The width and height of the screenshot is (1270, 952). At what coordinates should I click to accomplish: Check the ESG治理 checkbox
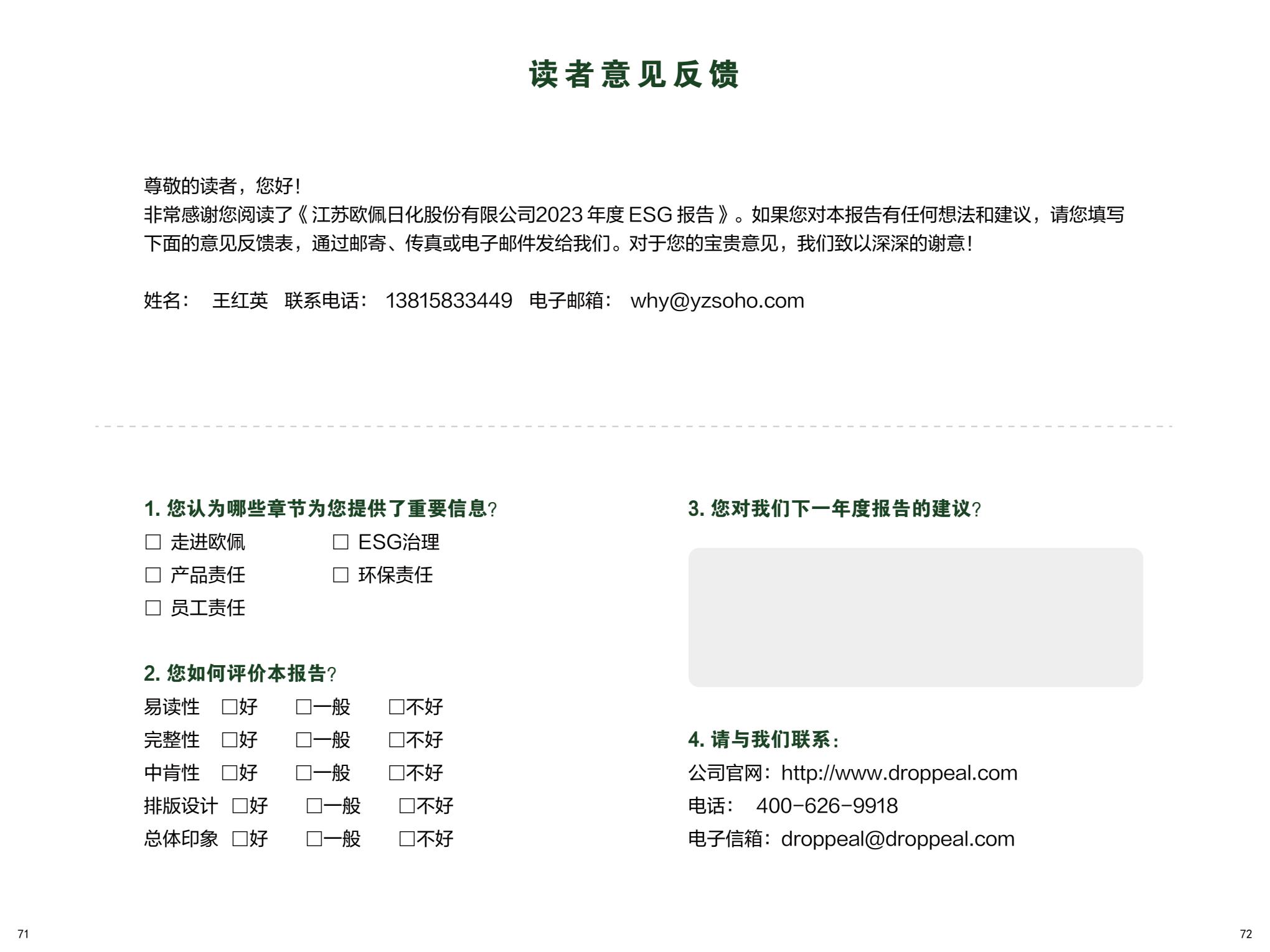pyautogui.click(x=341, y=542)
